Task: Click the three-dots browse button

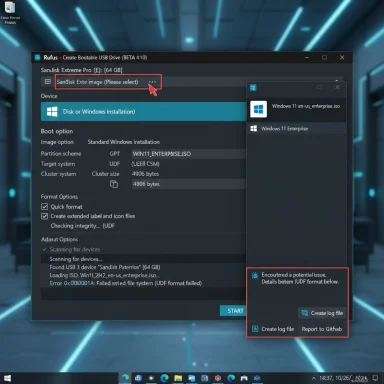Action: pos(152,82)
